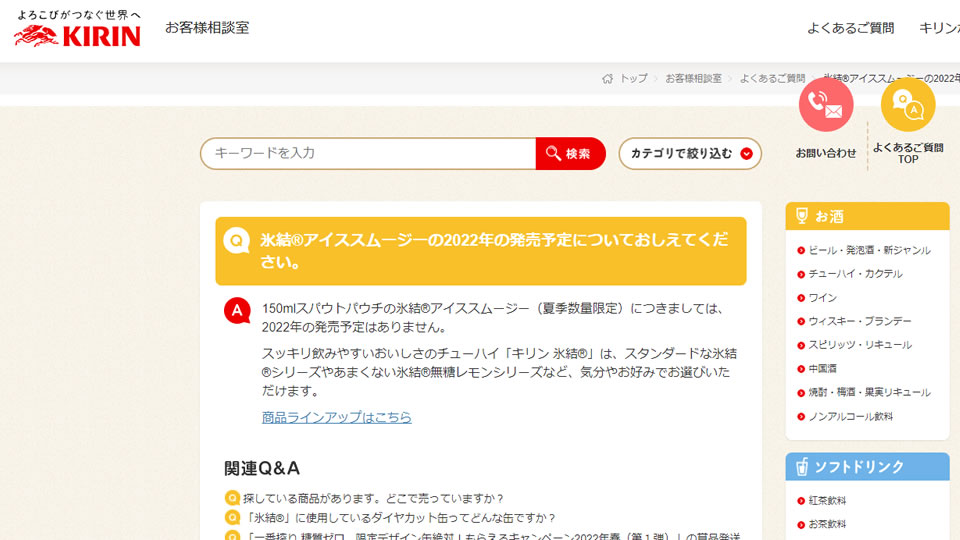
Task: Select ノンアルコール飲料 category
Action: [x=850, y=417]
